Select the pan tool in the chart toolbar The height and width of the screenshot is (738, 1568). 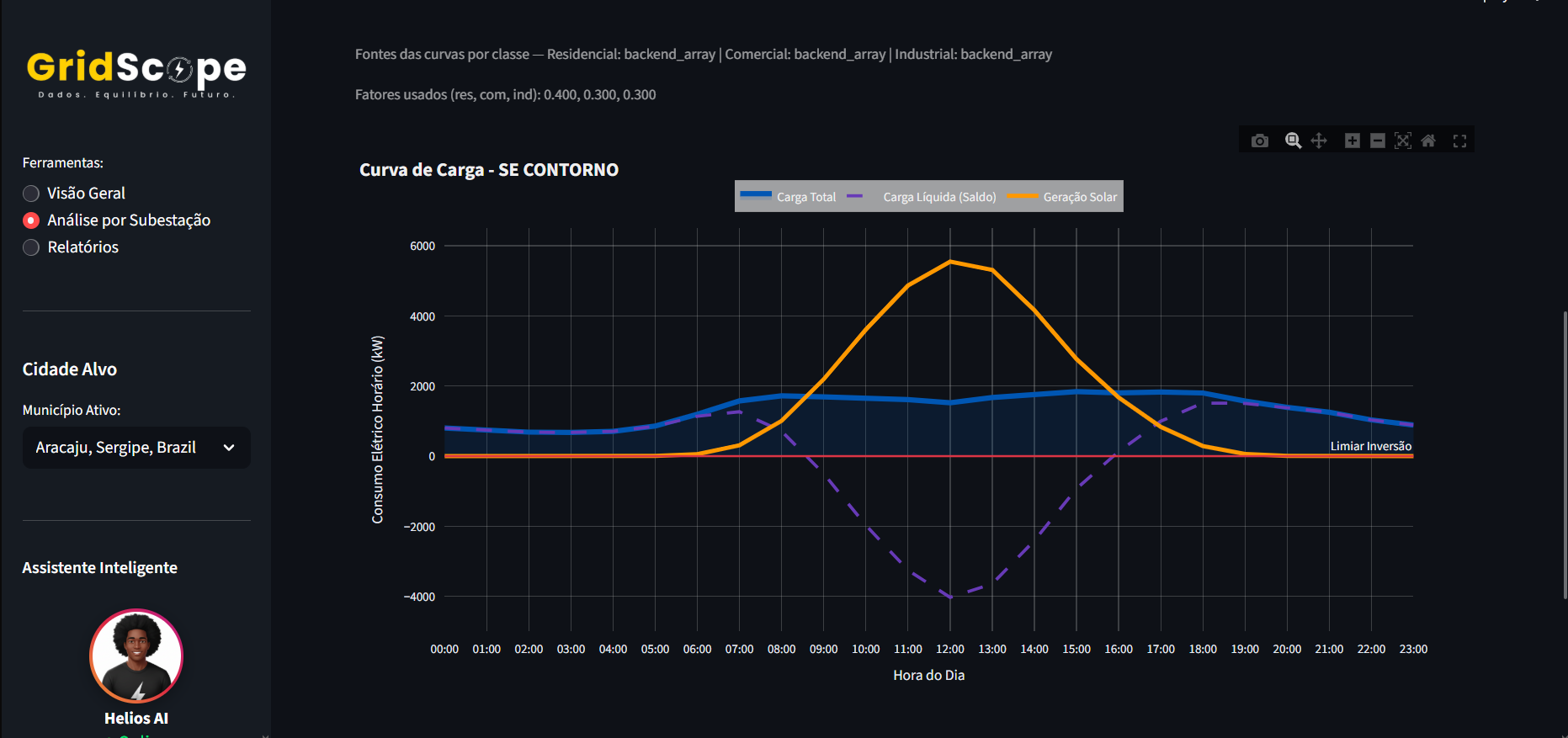pos(1319,141)
